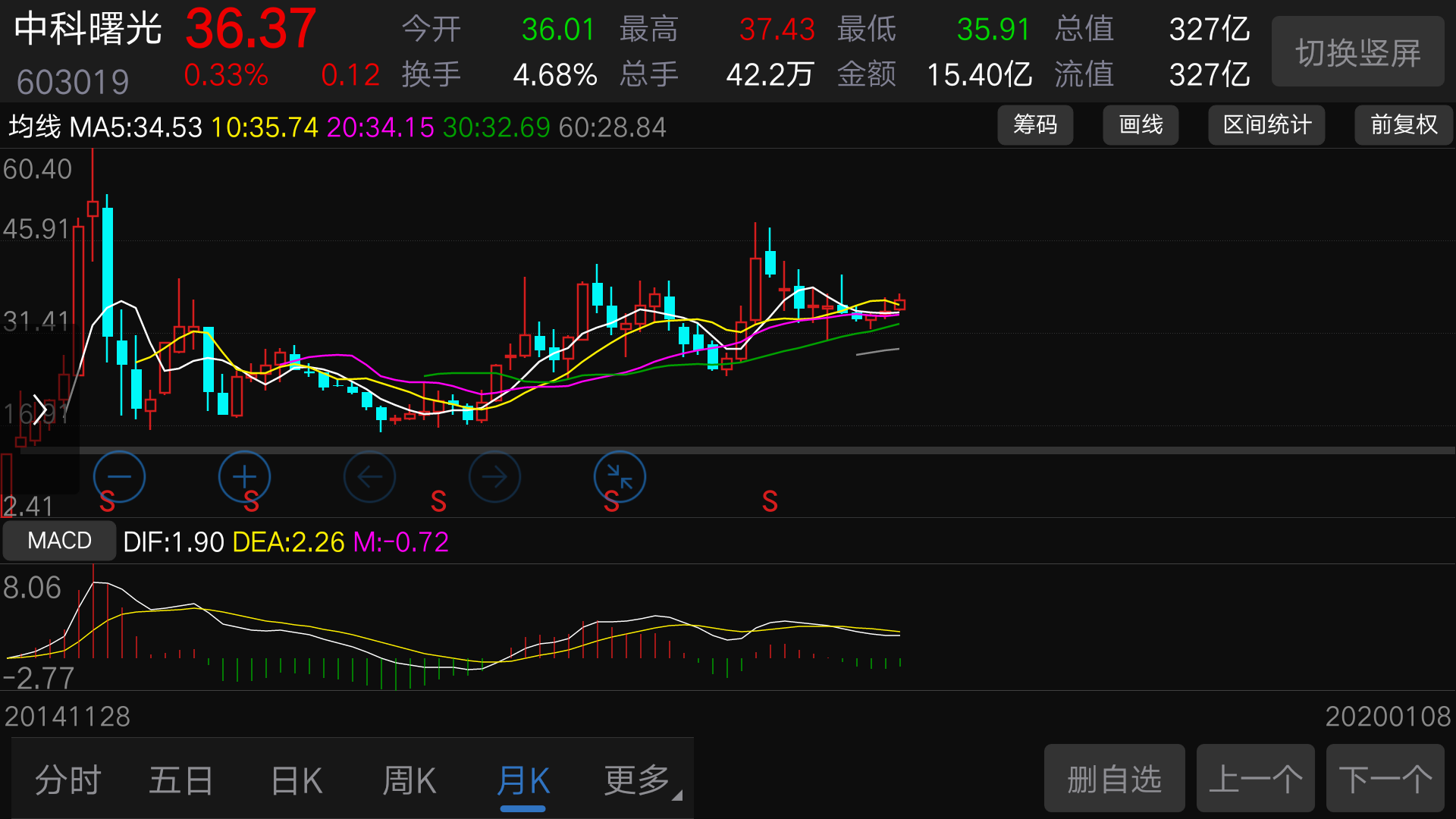Tap the stock code 603019
The height and width of the screenshot is (819, 1456).
tap(73, 82)
